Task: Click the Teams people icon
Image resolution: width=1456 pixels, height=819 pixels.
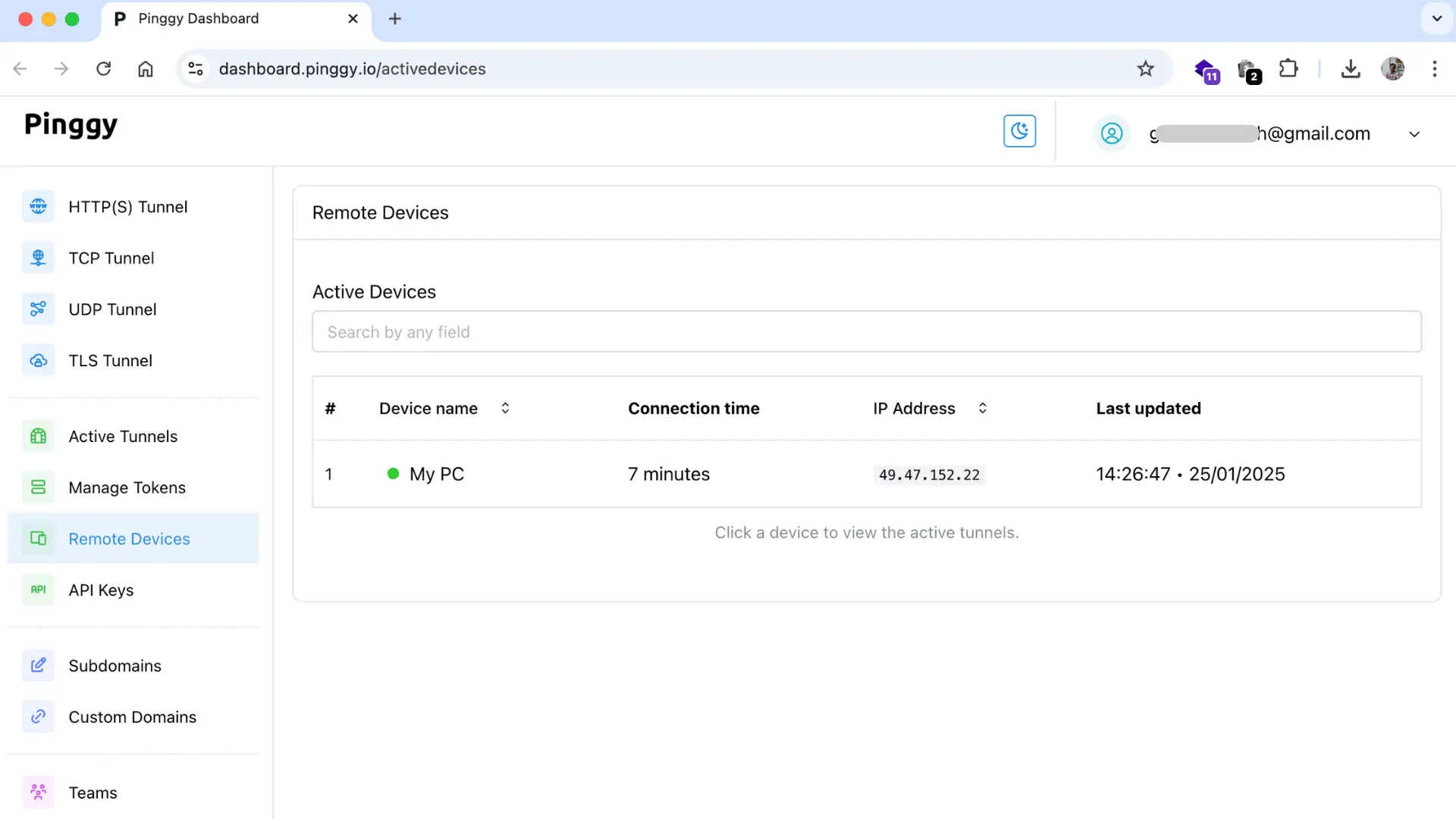Action: [38, 792]
